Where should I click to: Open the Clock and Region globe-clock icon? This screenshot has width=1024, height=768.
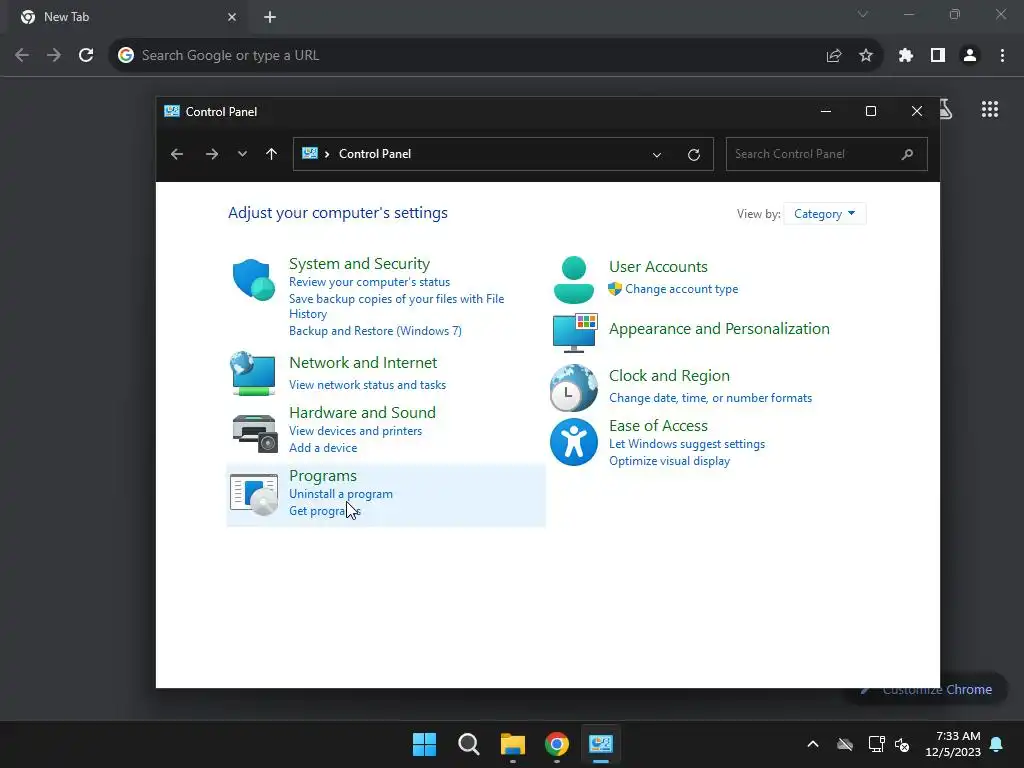pyautogui.click(x=573, y=388)
